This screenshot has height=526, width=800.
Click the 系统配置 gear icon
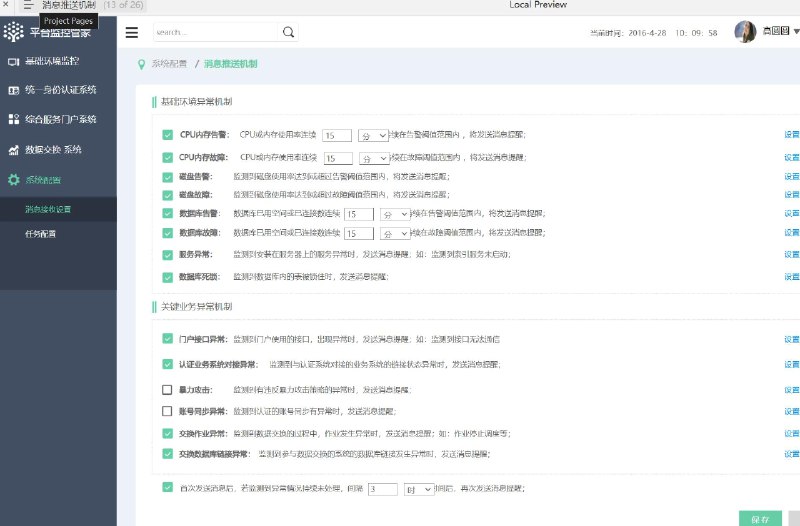[14, 180]
